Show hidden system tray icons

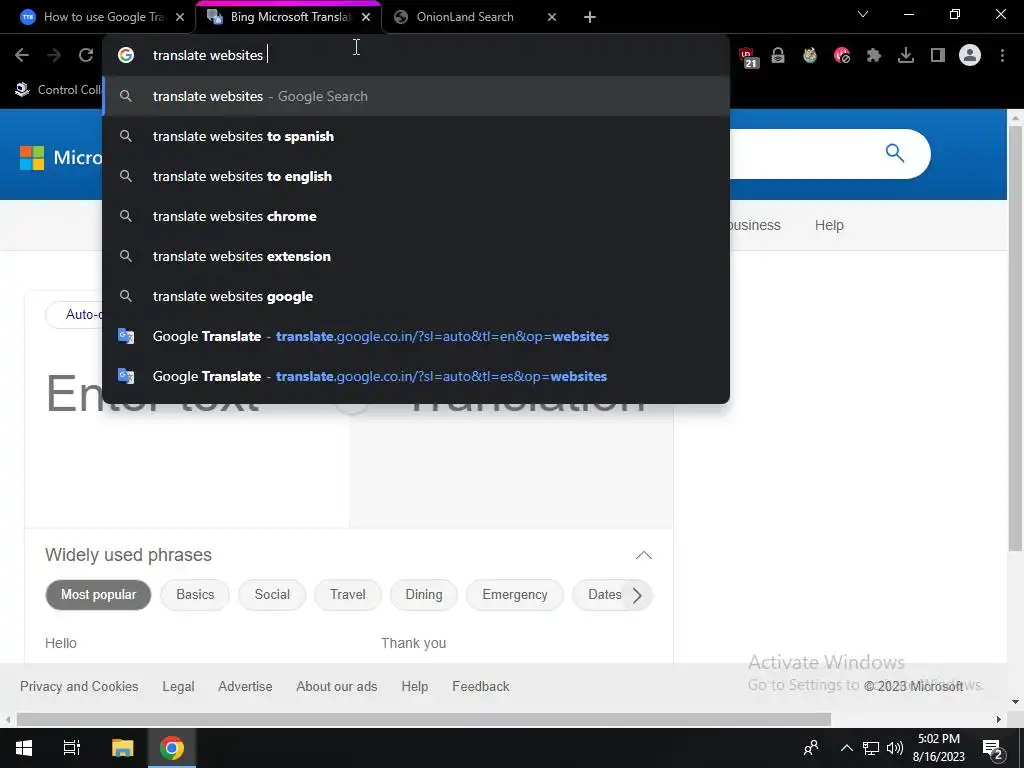[x=846, y=748]
